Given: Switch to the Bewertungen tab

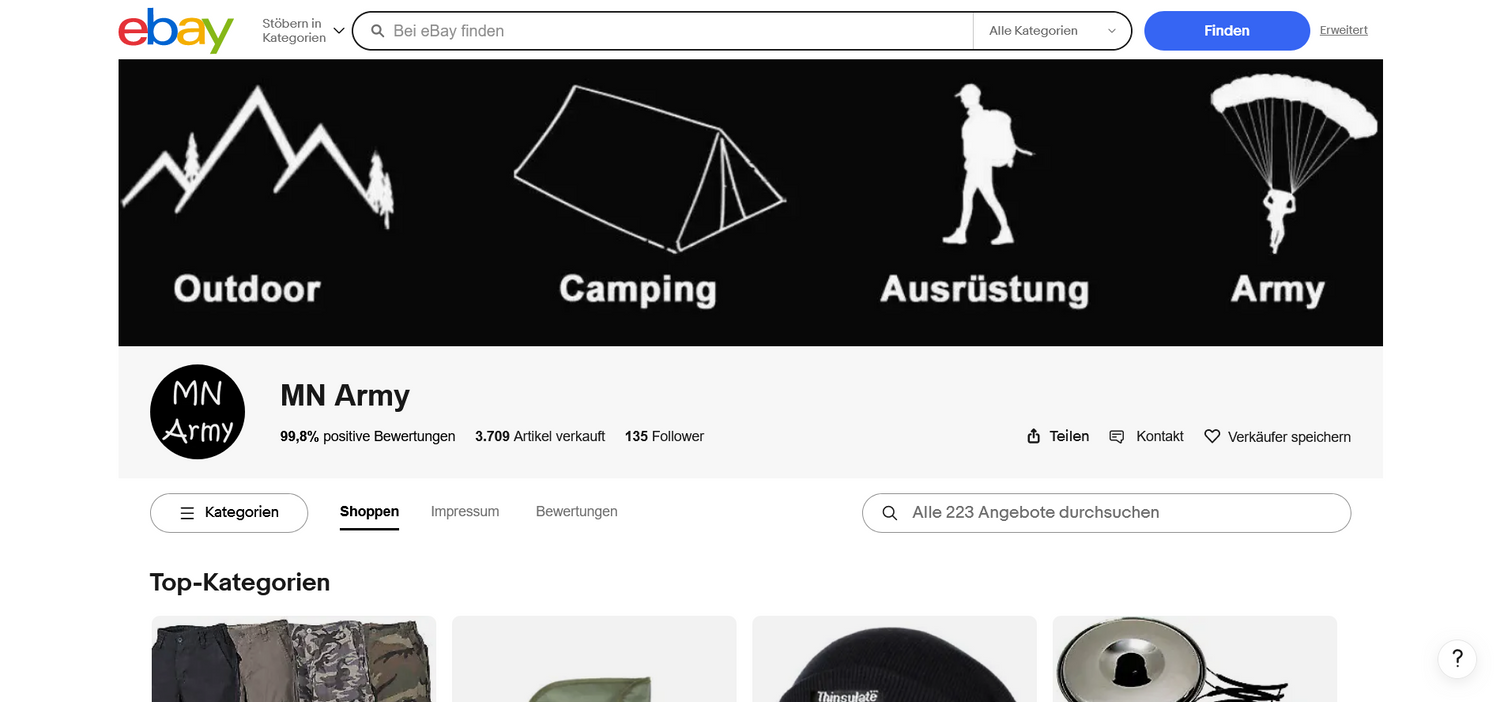Looking at the screenshot, I should (x=577, y=511).
